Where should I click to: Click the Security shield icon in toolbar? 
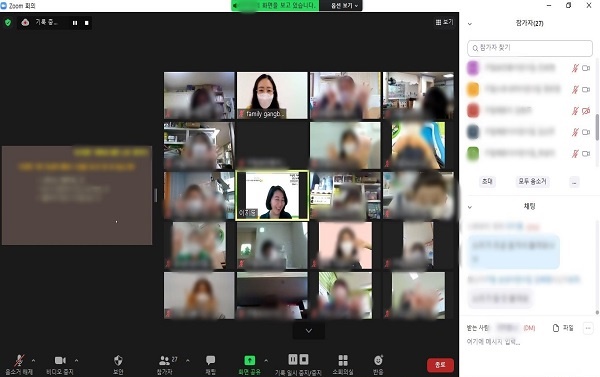click(118, 360)
